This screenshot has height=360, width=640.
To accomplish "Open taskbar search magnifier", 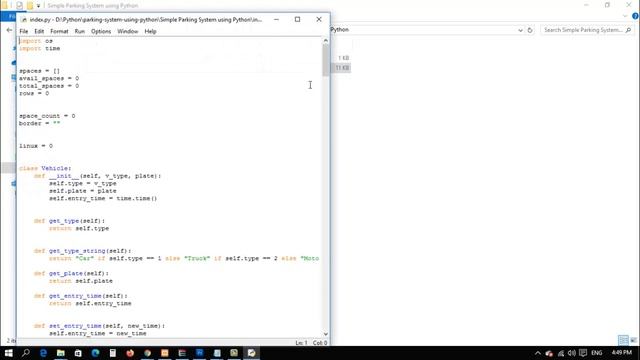I will (26, 353).
